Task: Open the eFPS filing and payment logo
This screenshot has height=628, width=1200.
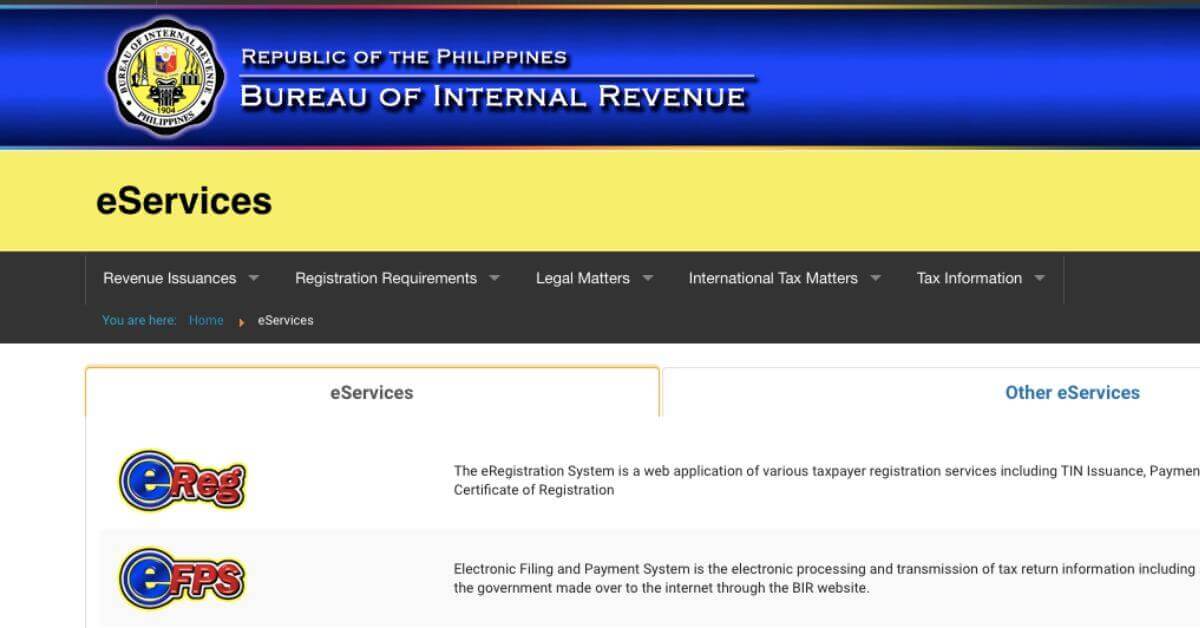Action: tap(181, 578)
